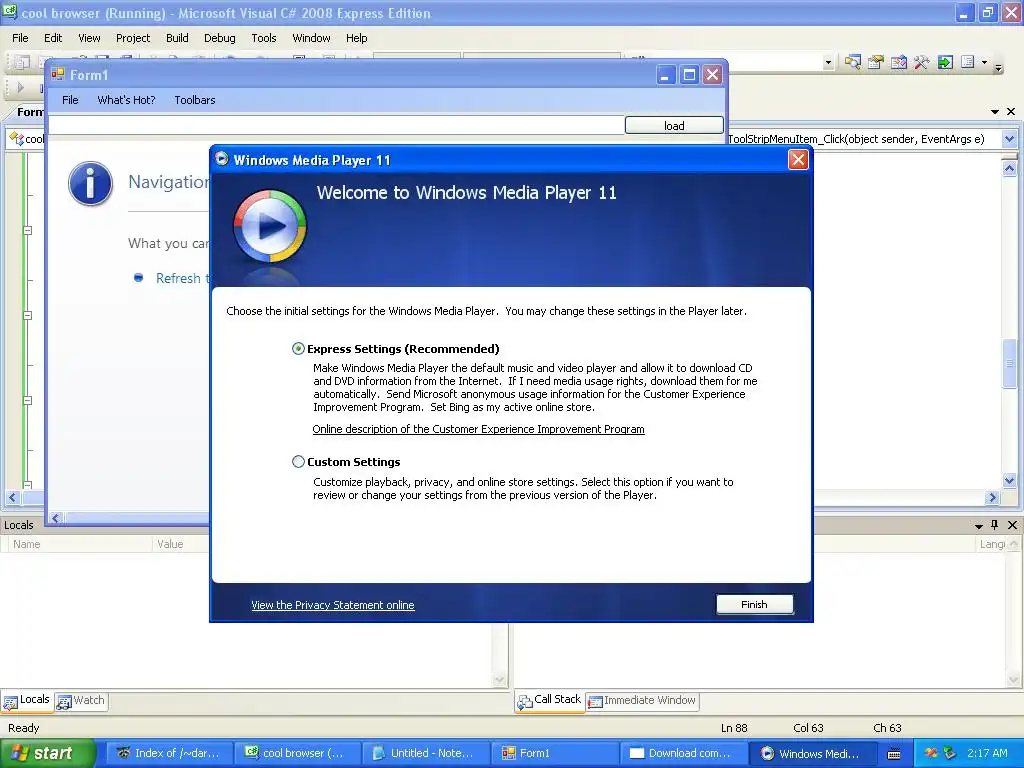Pin the Call Stack panel with pushpin icon
The width and height of the screenshot is (1024, 768).
[x=994, y=524]
